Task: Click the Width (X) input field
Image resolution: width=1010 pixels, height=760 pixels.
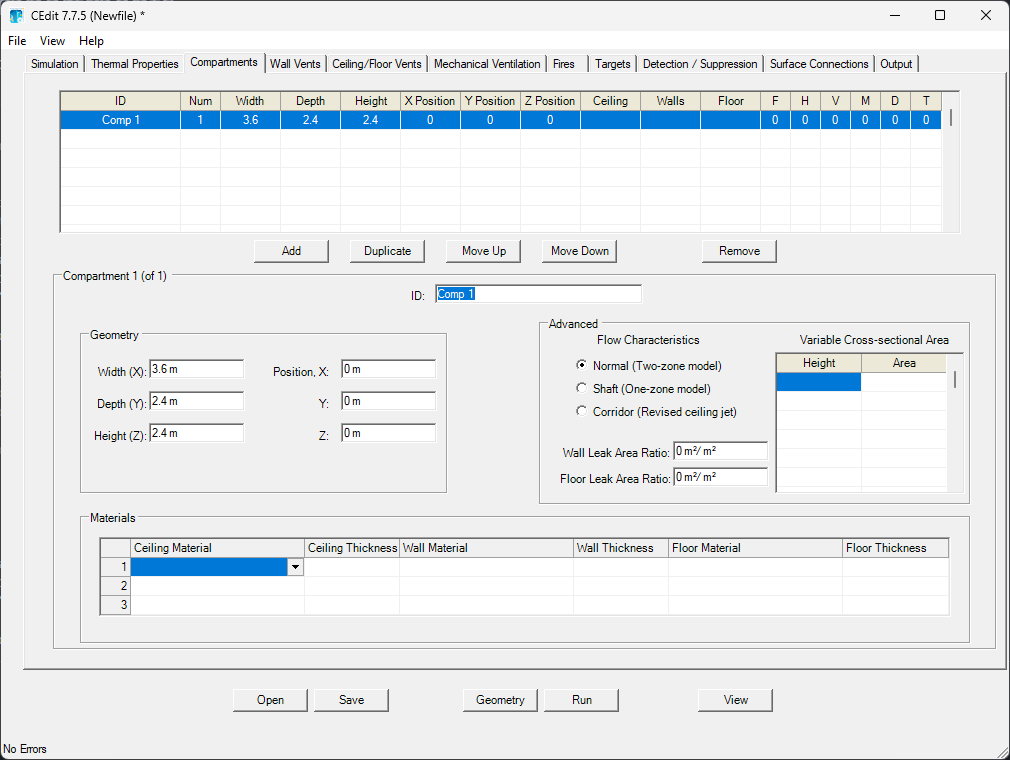Action: pyautogui.click(x=196, y=370)
